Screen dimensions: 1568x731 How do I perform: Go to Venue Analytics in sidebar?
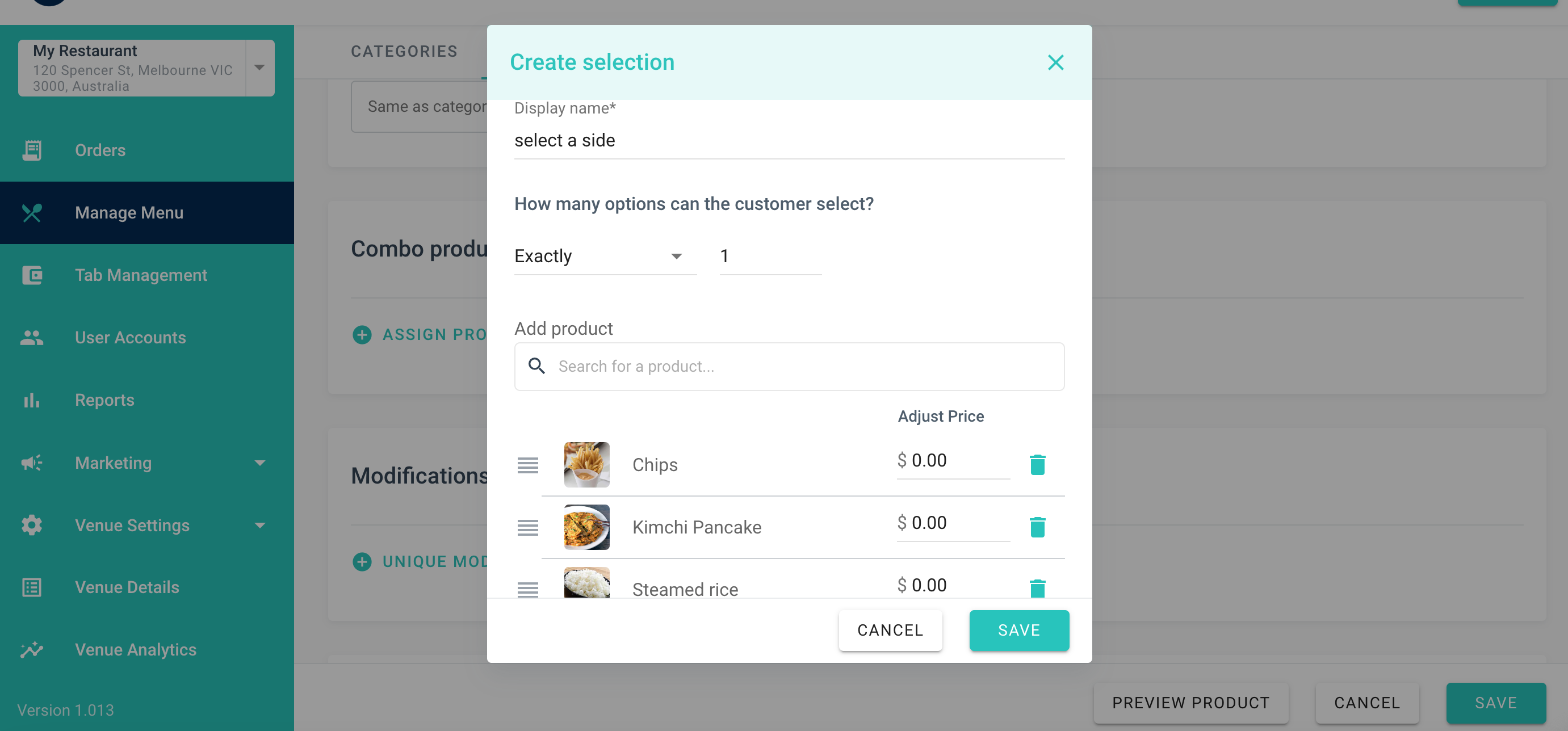(135, 649)
